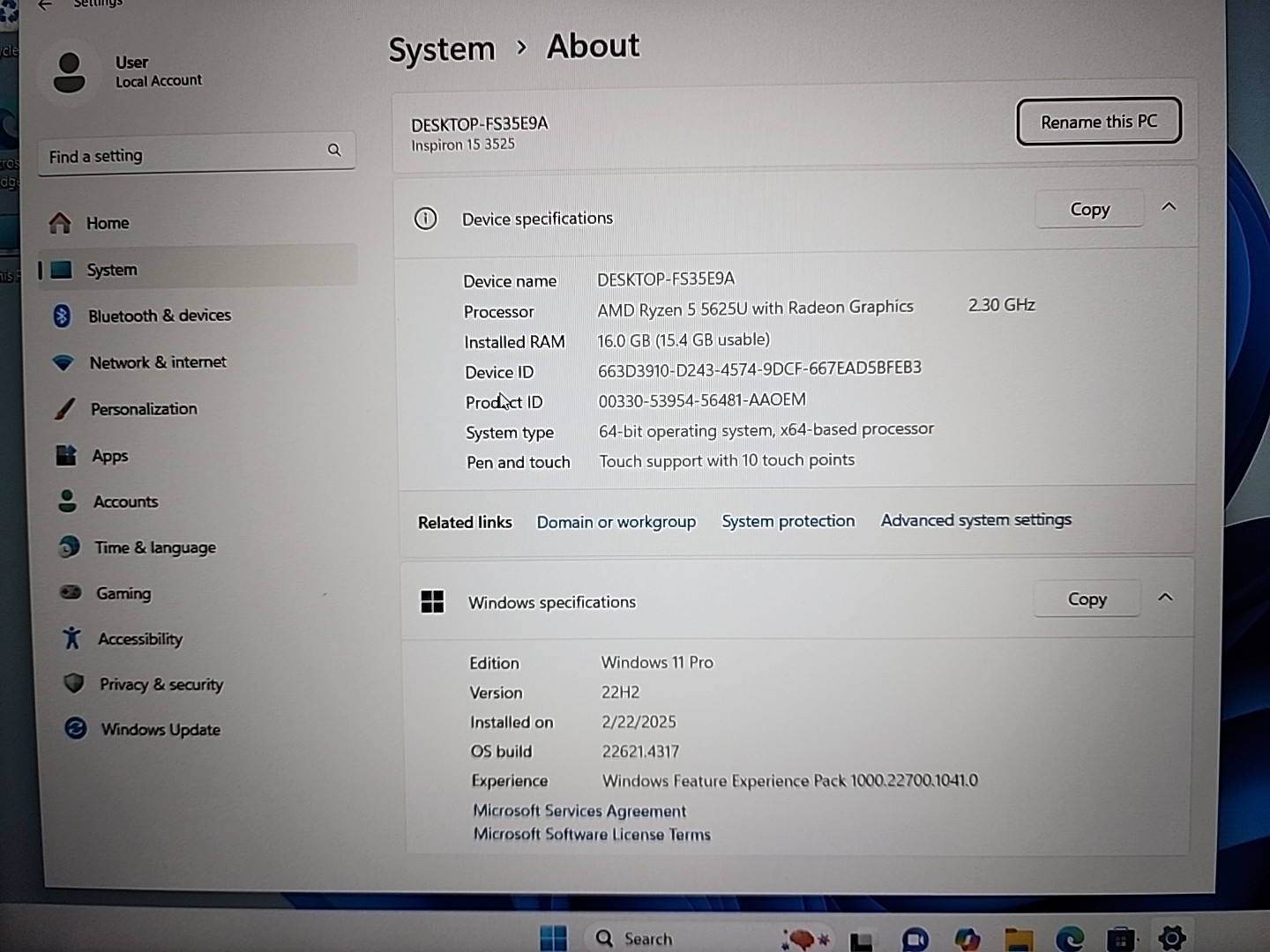Click the Device specifications info icon

[x=425, y=219]
